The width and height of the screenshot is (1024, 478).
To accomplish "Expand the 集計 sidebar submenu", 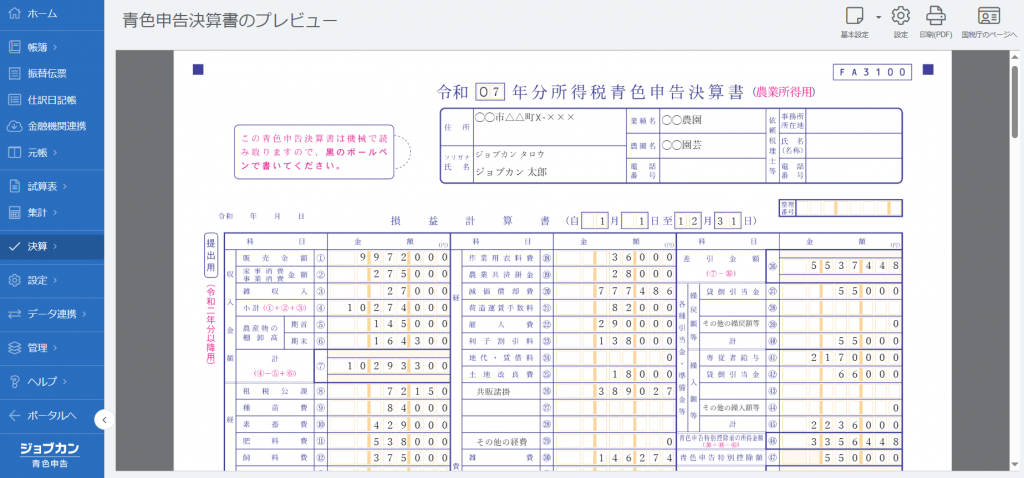I will (40, 212).
